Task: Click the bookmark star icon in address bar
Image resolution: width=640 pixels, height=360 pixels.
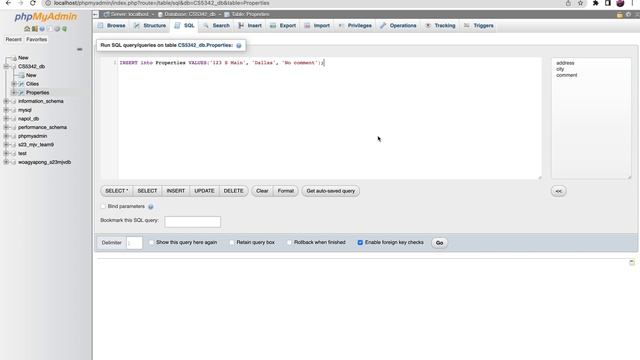Action: 580,3
